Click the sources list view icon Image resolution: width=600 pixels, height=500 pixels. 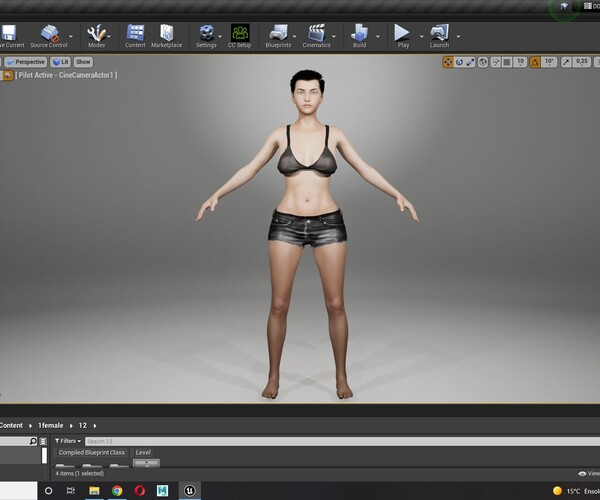tap(43, 441)
